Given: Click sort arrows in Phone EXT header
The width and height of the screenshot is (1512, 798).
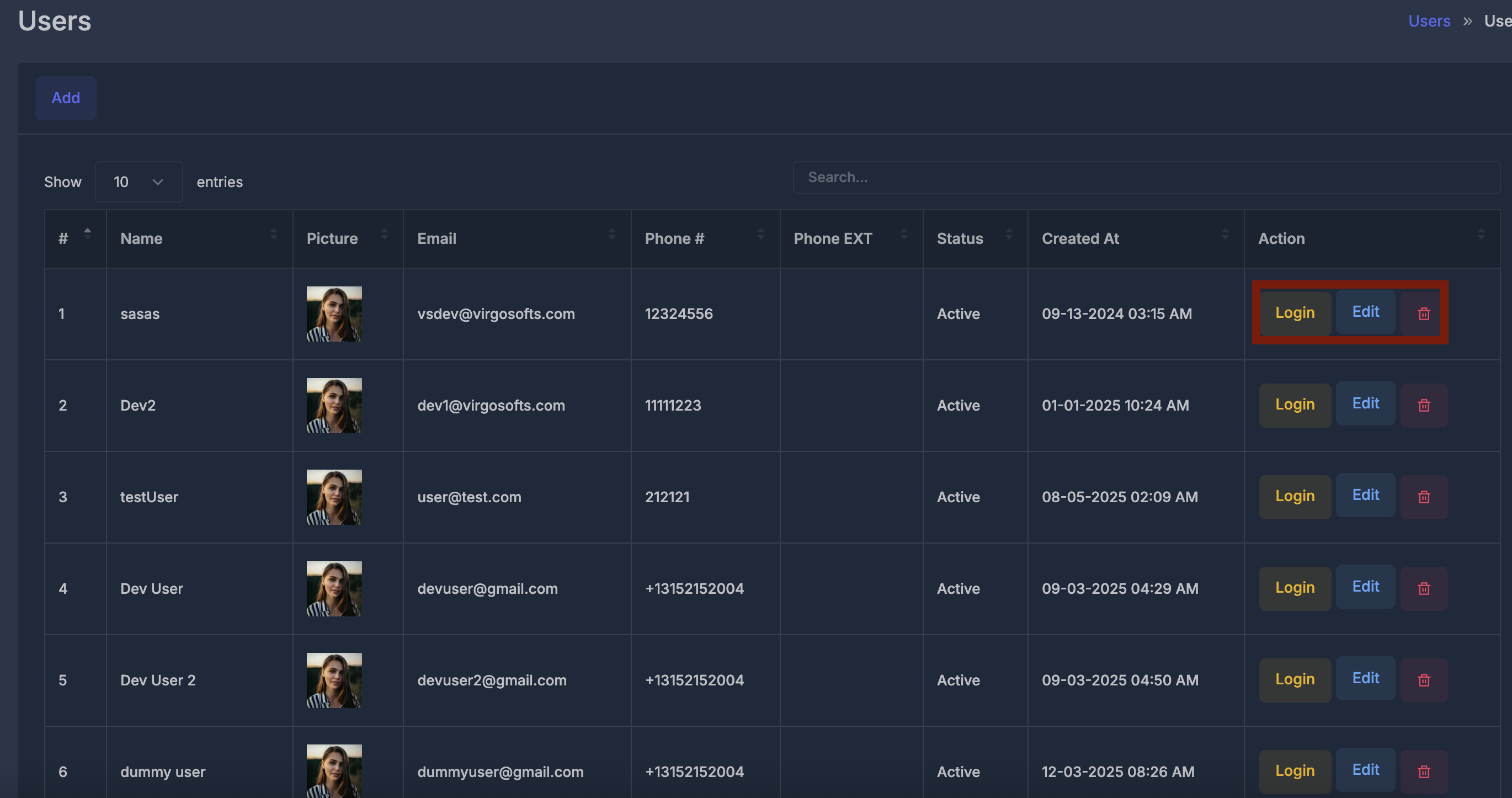Looking at the screenshot, I should (904, 233).
